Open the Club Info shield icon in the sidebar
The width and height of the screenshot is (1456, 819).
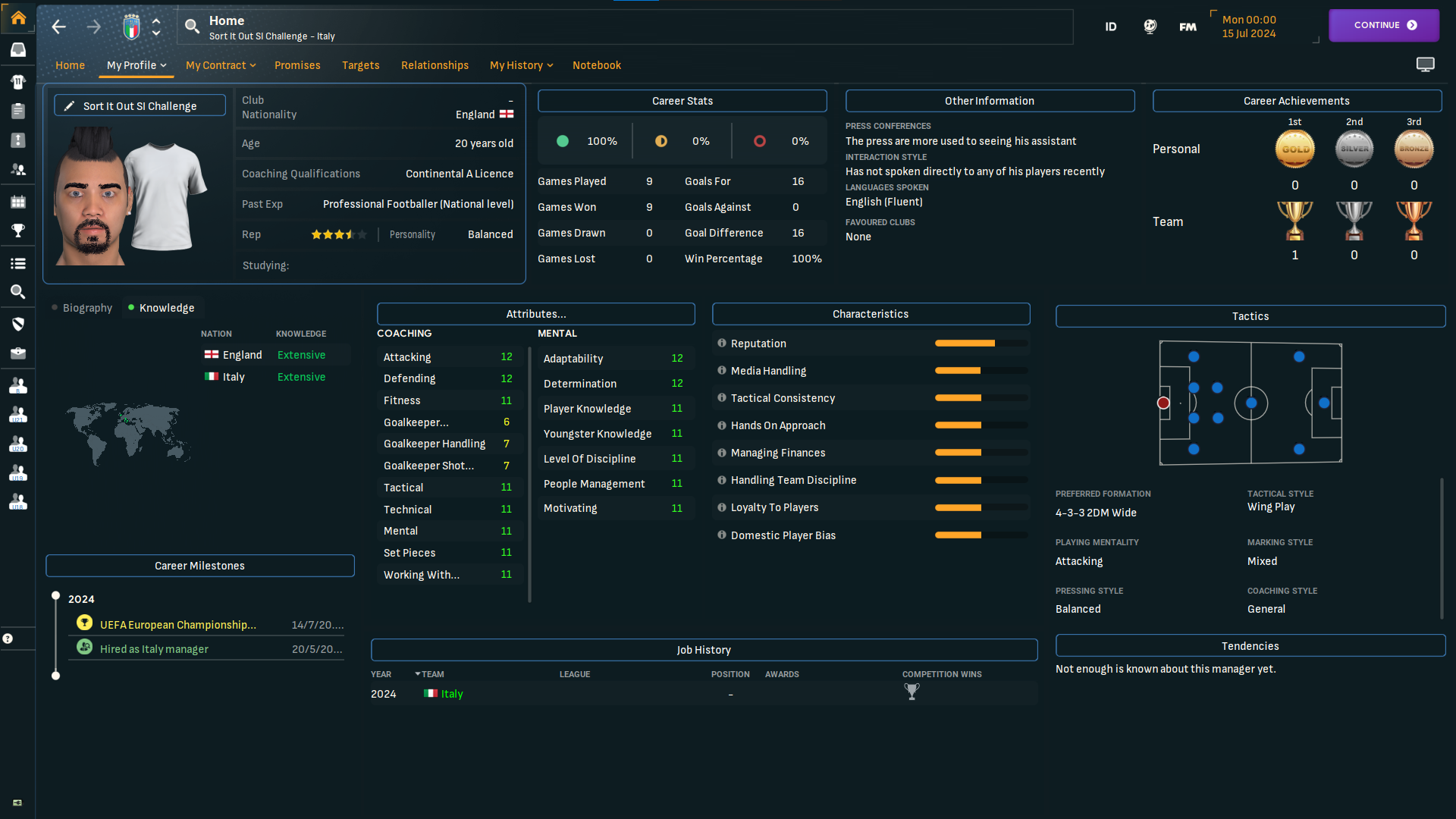(18, 324)
